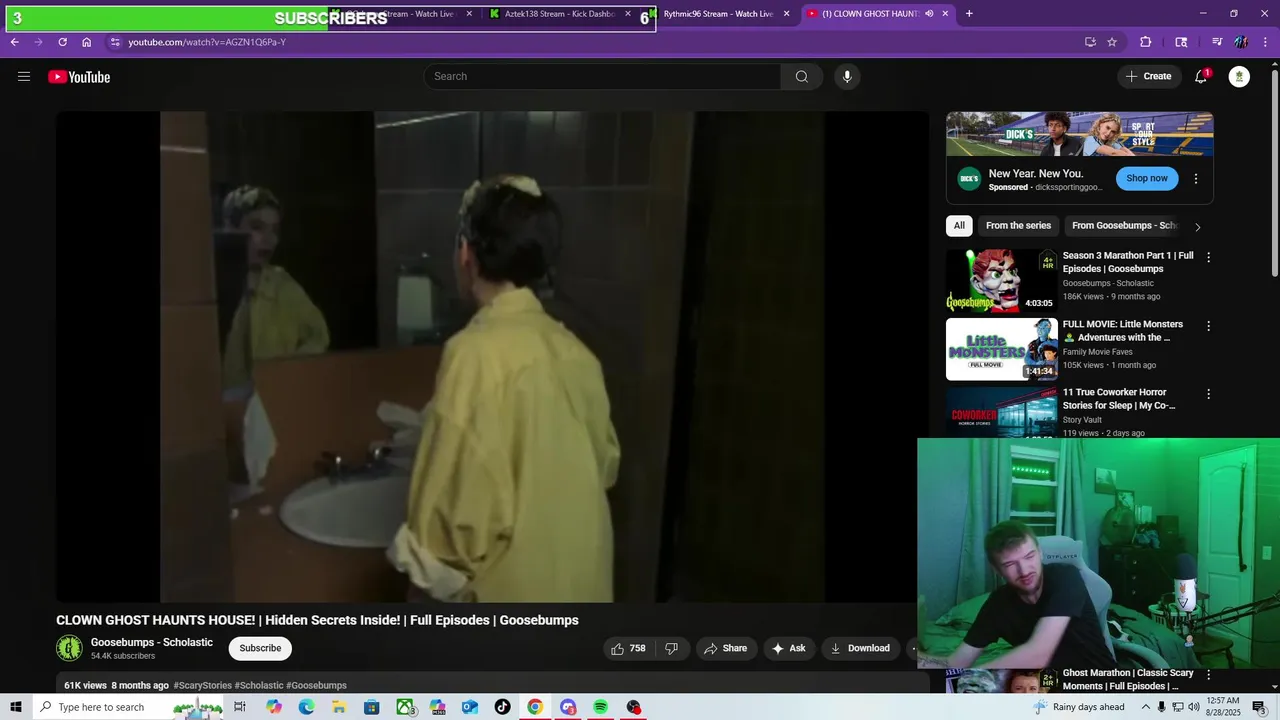The image size is (1280, 720).
Task: Open the Rainy days ahead weather widget
Action: click(1078, 707)
